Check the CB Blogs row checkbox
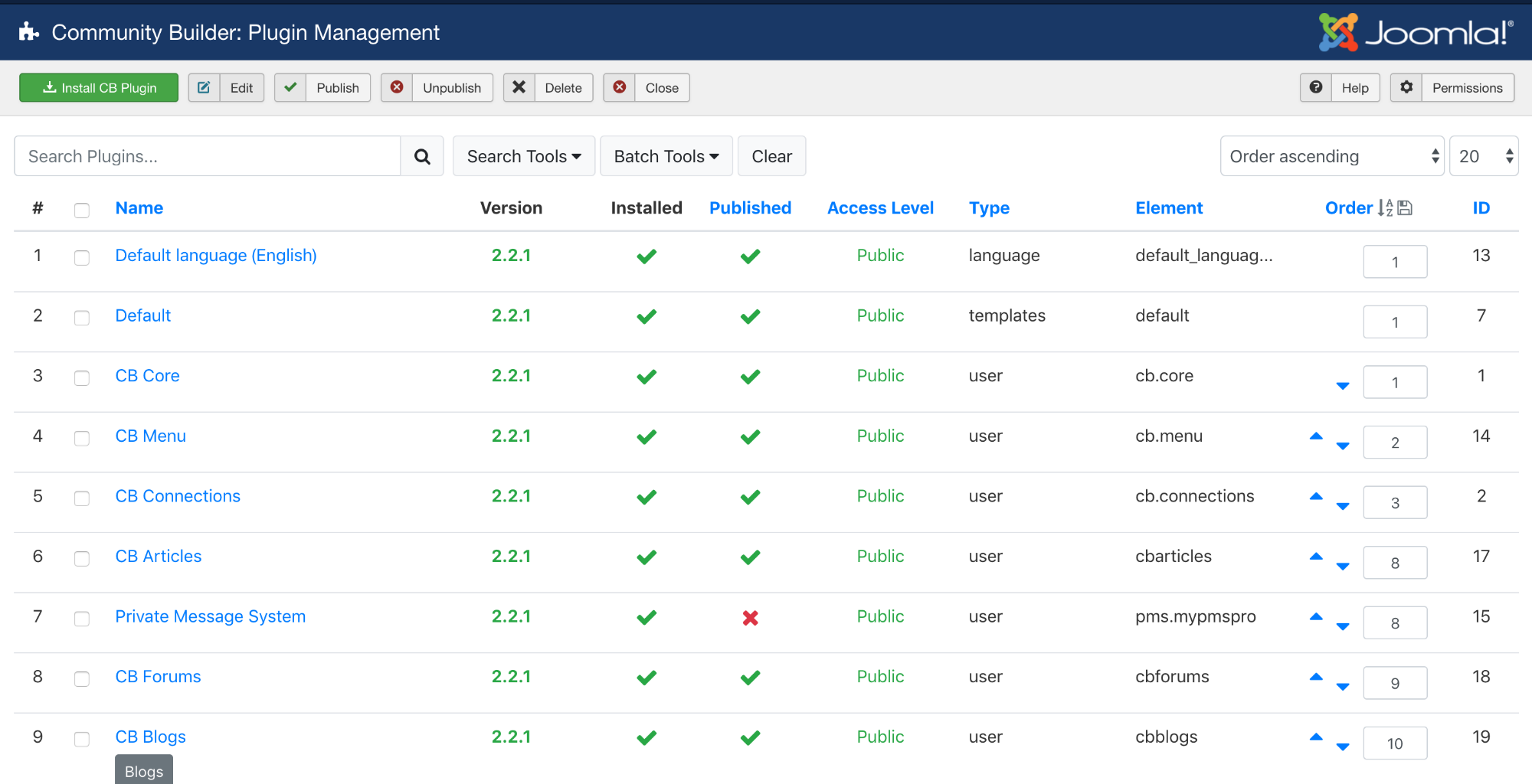This screenshot has width=1532, height=784. point(82,739)
